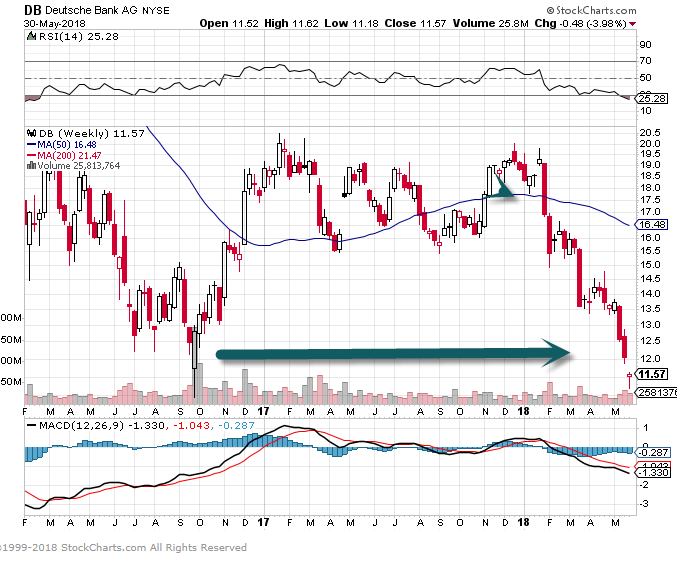Click the 20.5 price axis label
This screenshot has width=693, height=569.
click(650, 133)
